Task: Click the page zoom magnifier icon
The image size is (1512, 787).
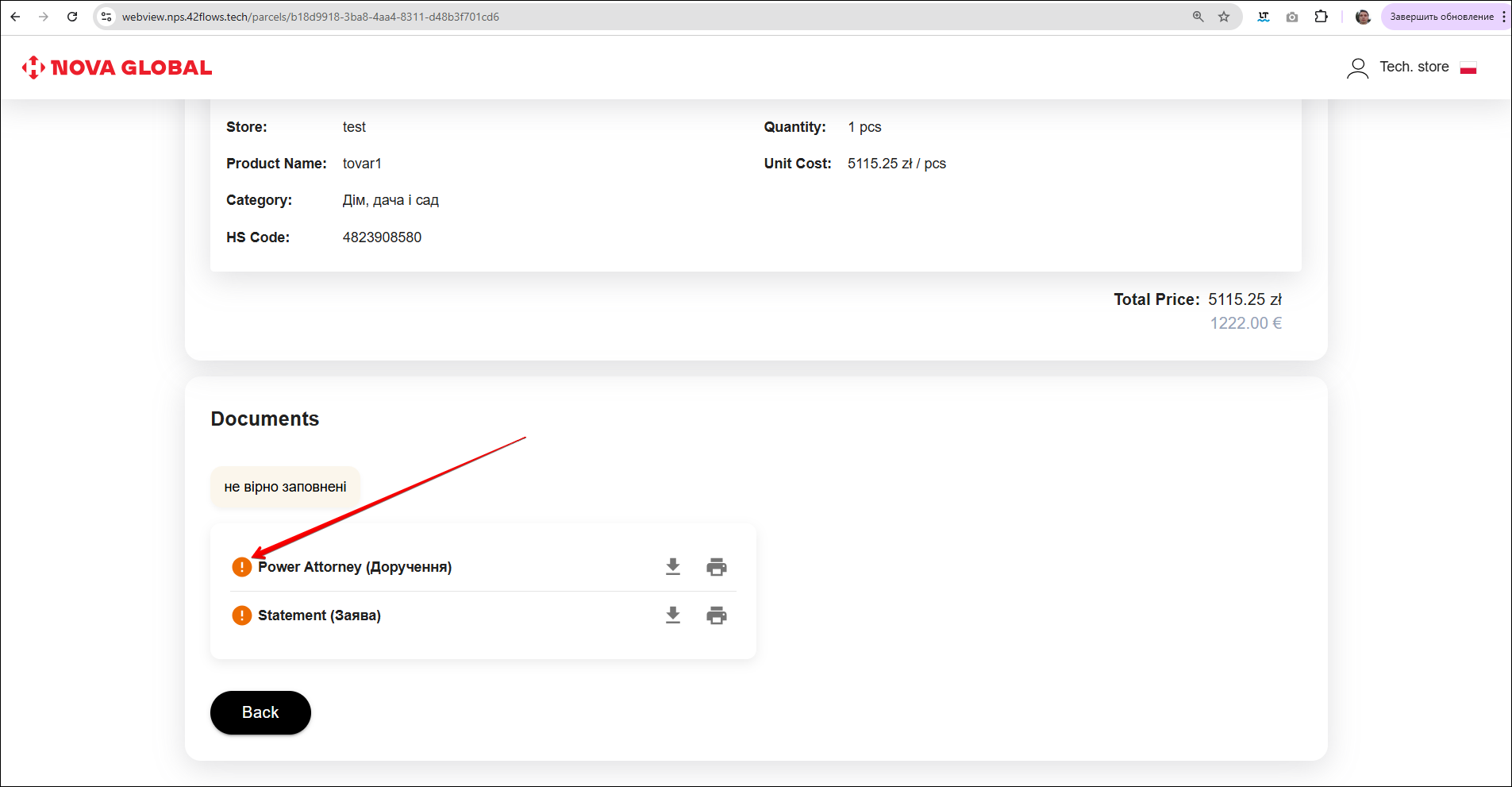Action: pos(1198,17)
